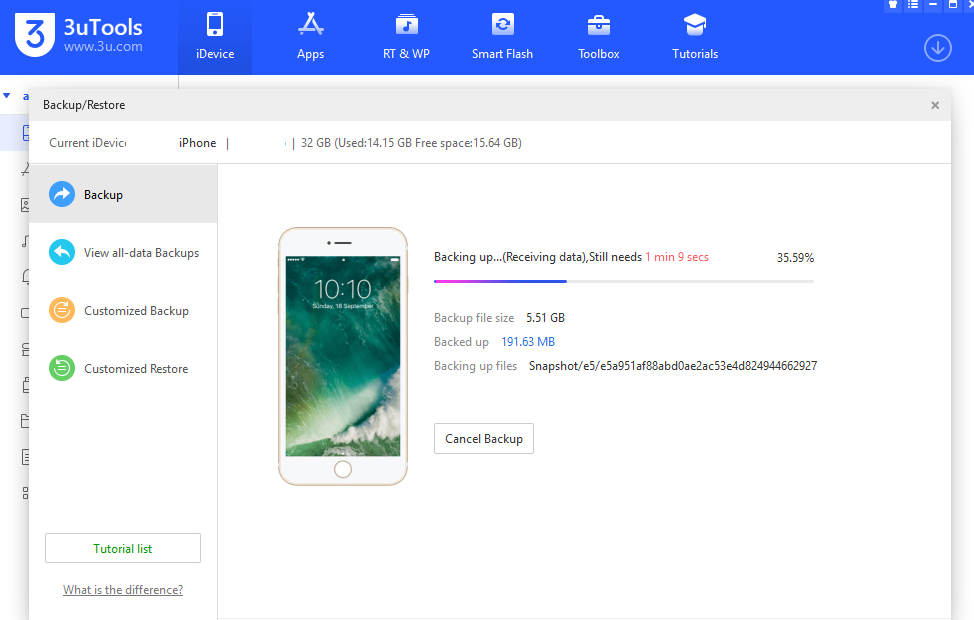Click the 'Backup file size' label
The image size is (974, 620).
(474, 318)
